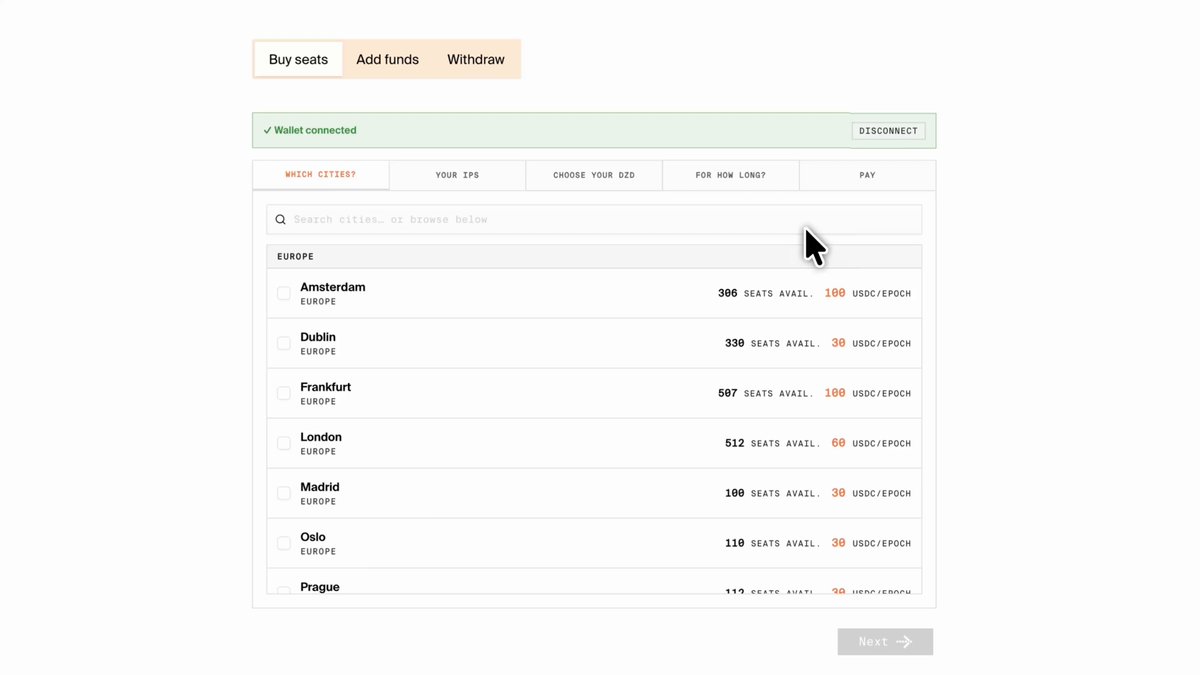
Task: Click the Prague city name
Action: tap(320, 587)
